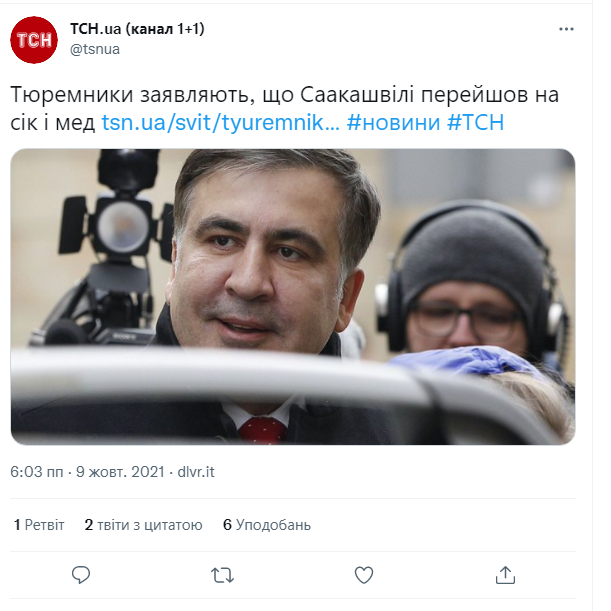View the 2 твіти з цитатою list

pos(143,525)
